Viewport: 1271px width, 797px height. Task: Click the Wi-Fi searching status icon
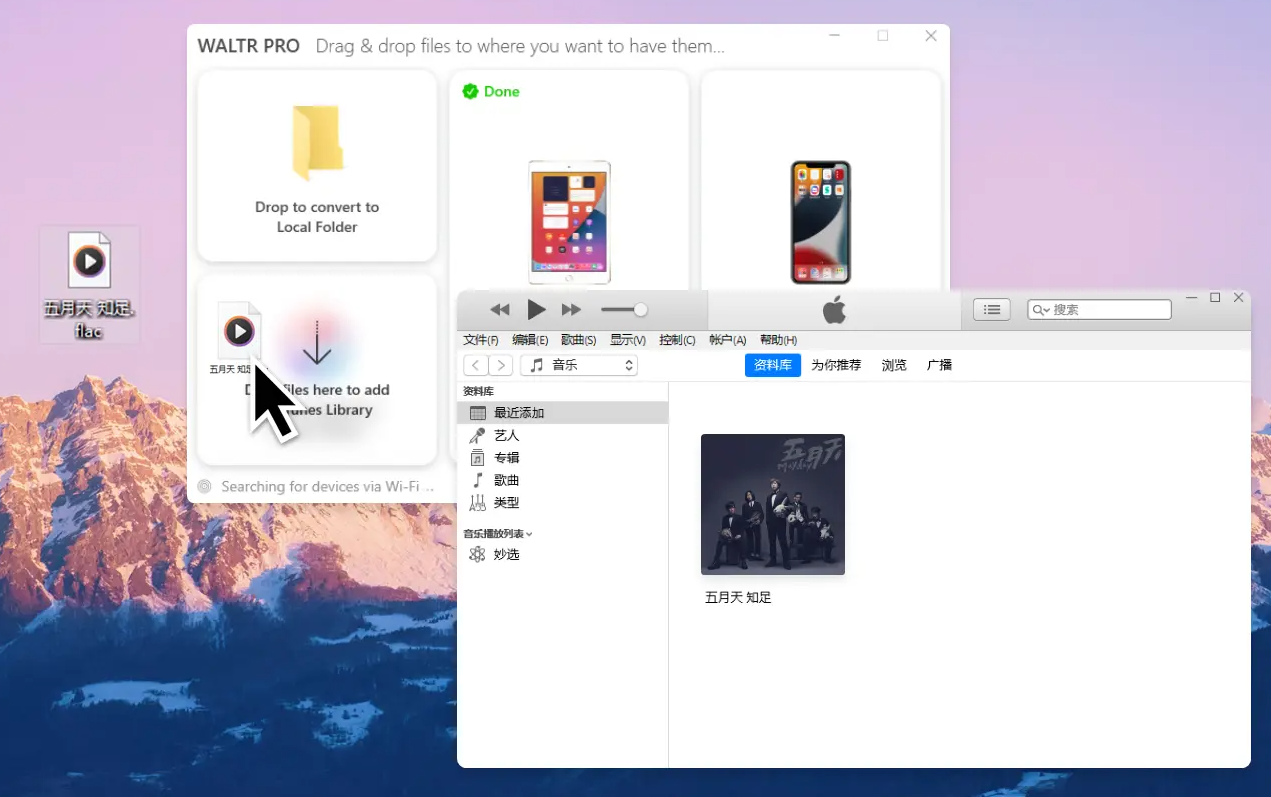[204, 487]
